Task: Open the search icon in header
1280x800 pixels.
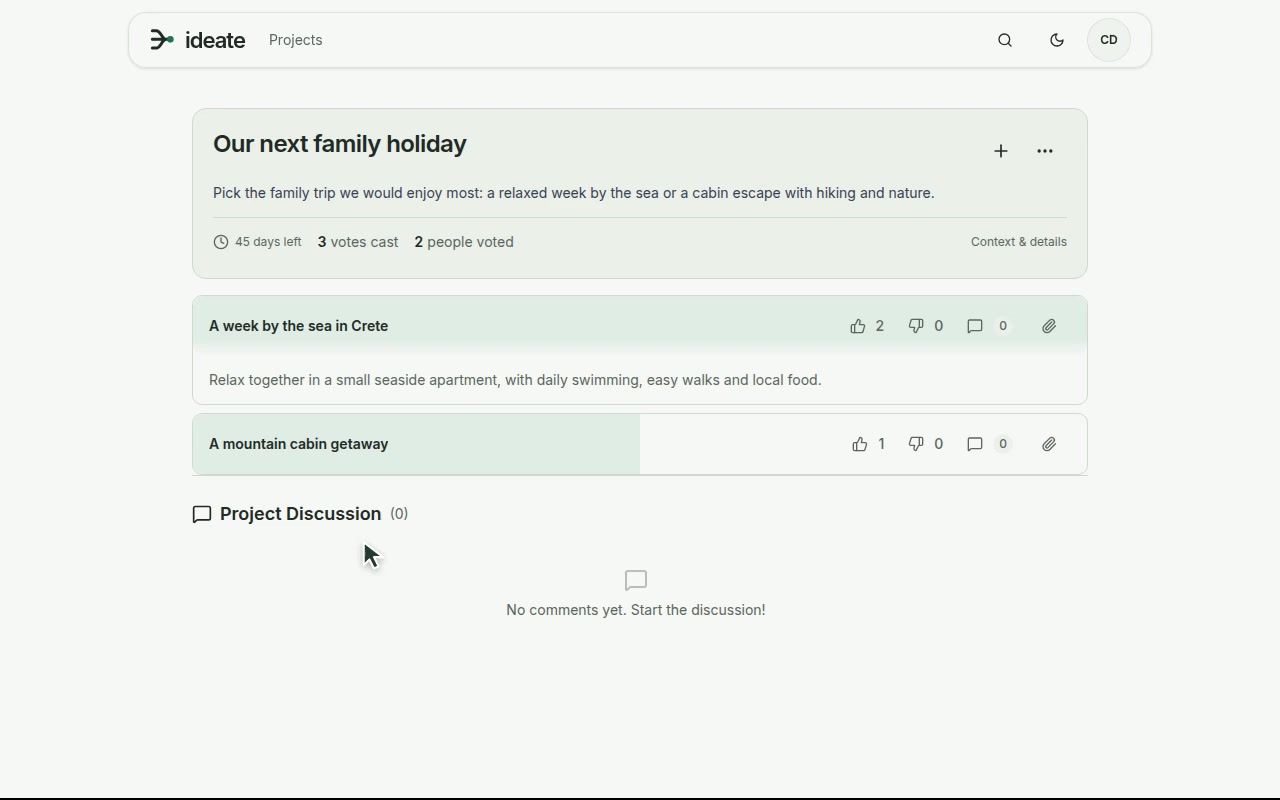Action: [x=1005, y=40]
